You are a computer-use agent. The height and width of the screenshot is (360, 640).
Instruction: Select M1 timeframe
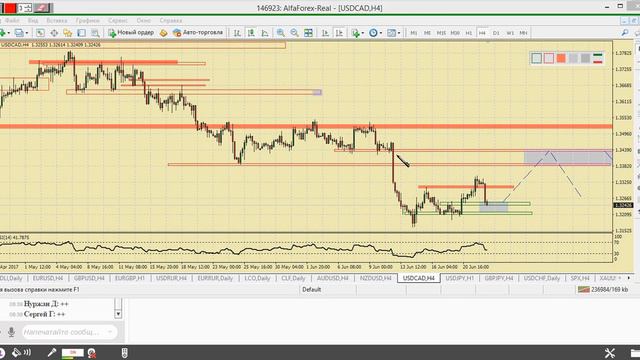[414, 33]
